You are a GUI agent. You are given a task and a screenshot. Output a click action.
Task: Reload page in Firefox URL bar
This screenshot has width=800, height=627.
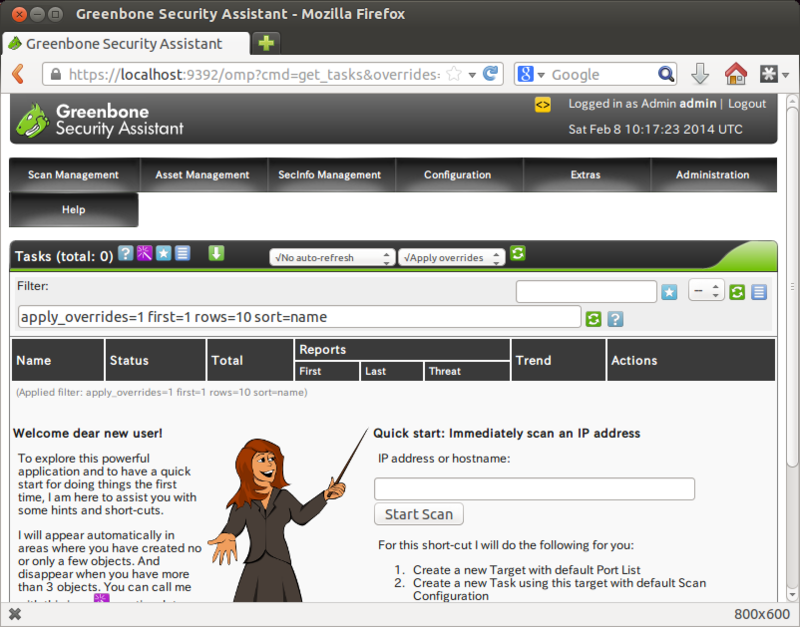click(490, 74)
